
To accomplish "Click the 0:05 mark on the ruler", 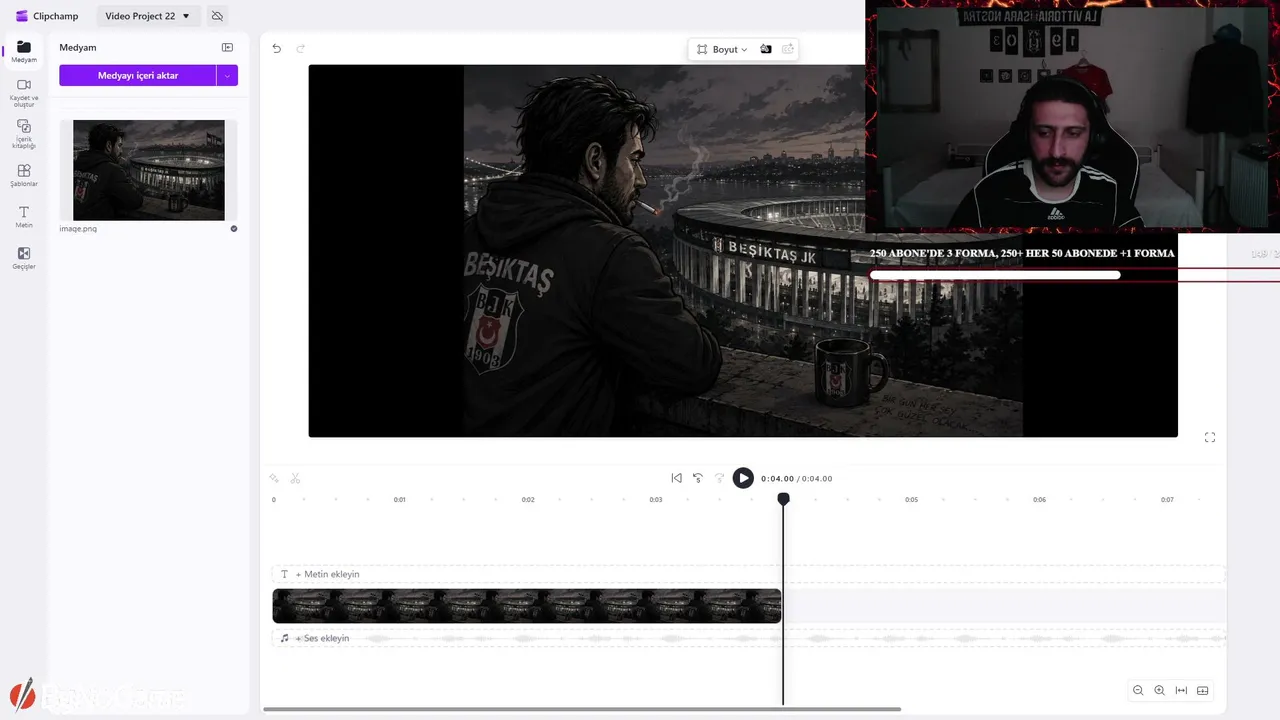I will 912,499.
